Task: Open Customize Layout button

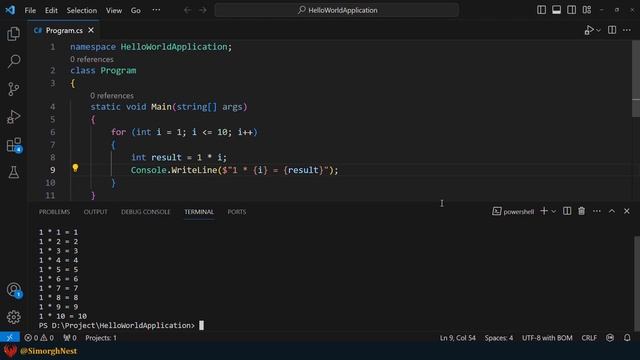Action: click(x=587, y=10)
